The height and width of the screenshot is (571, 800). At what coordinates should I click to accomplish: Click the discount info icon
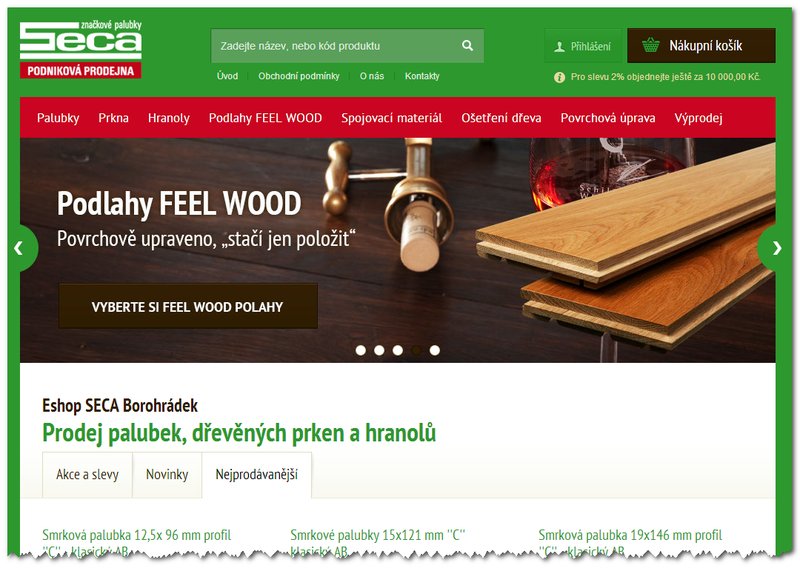(x=559, y=78)
